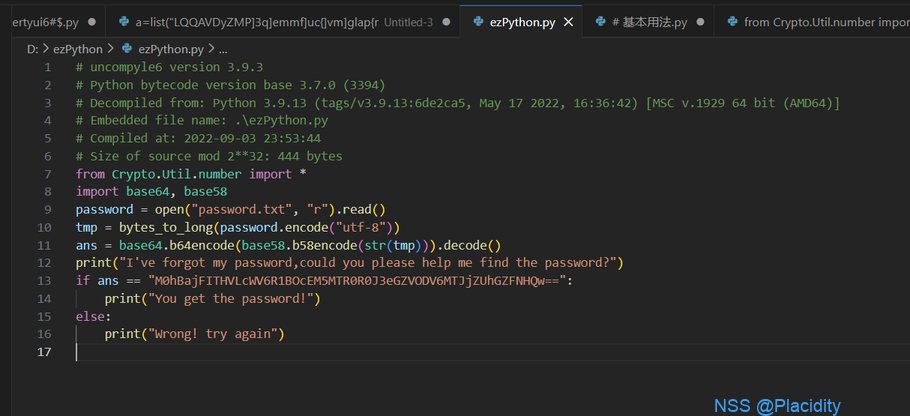Click line number 15 in the gutter
910x416 pixels.
tap(44, 316)
